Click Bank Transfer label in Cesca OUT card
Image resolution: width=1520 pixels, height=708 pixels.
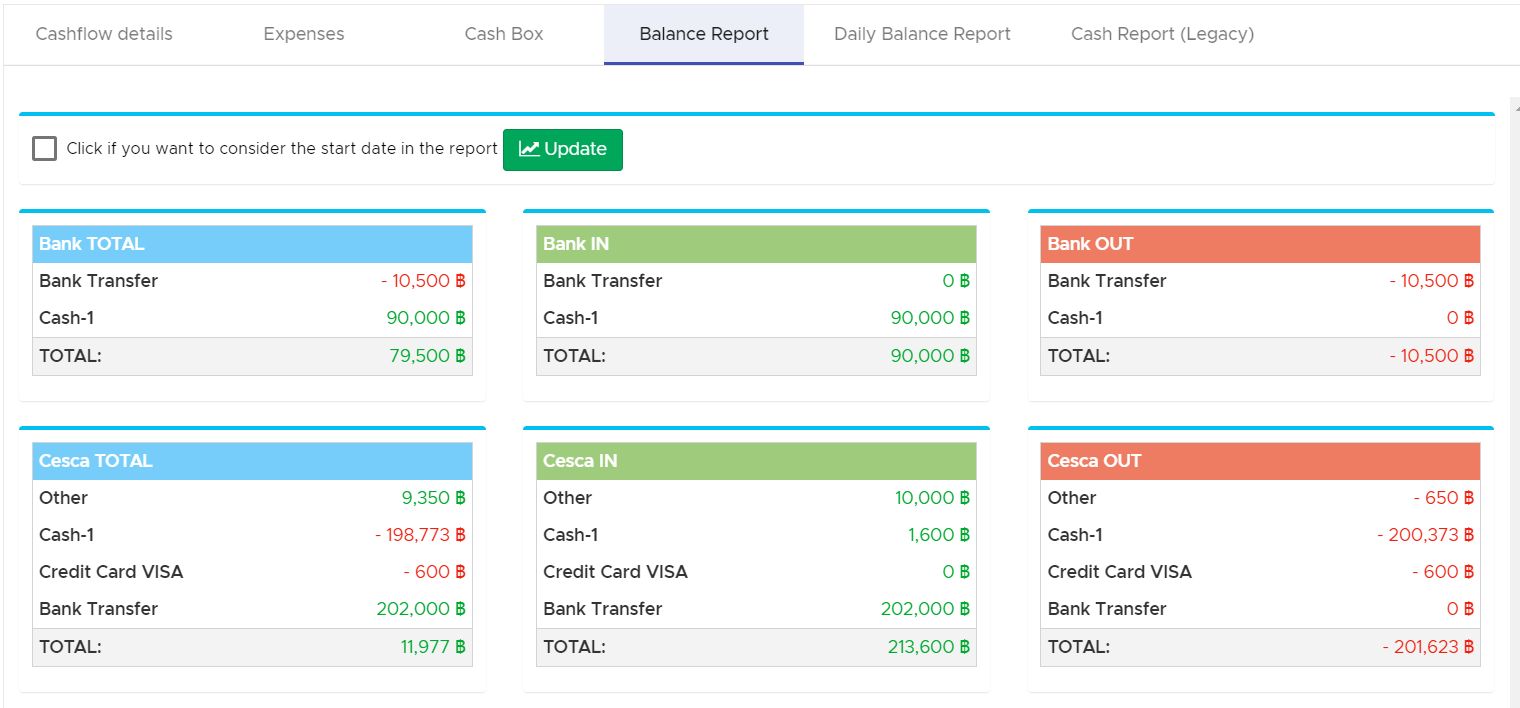(x=1107, y=609)
